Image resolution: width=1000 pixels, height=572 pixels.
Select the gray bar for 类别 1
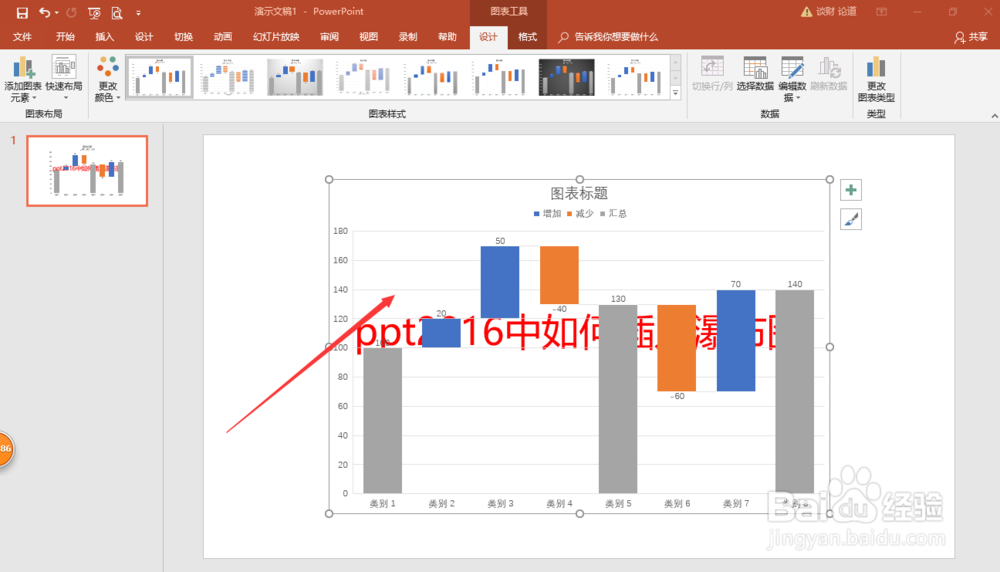tap(383, 420)
